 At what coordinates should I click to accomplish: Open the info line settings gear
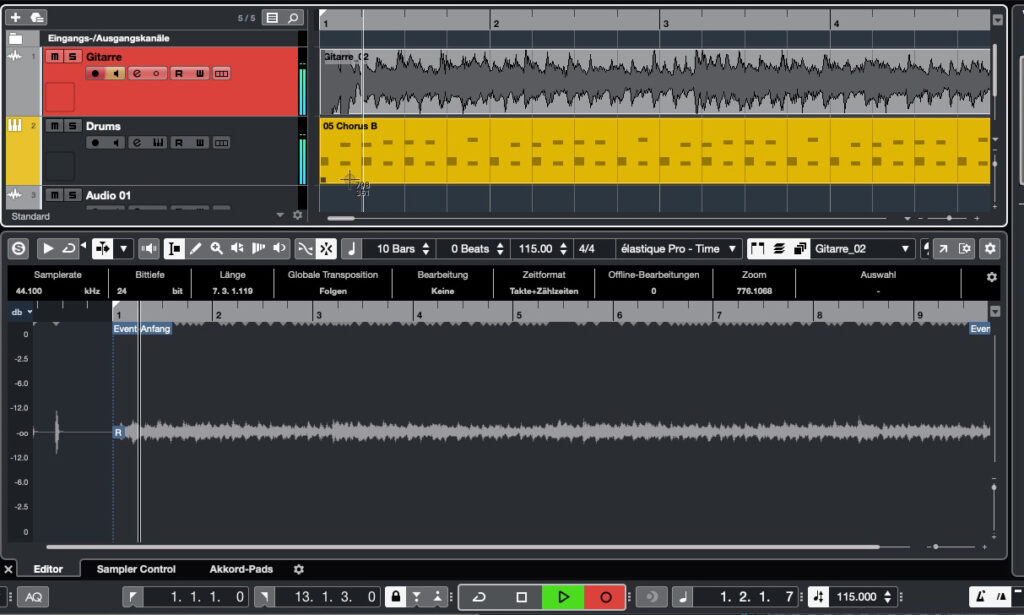(991, 277)
